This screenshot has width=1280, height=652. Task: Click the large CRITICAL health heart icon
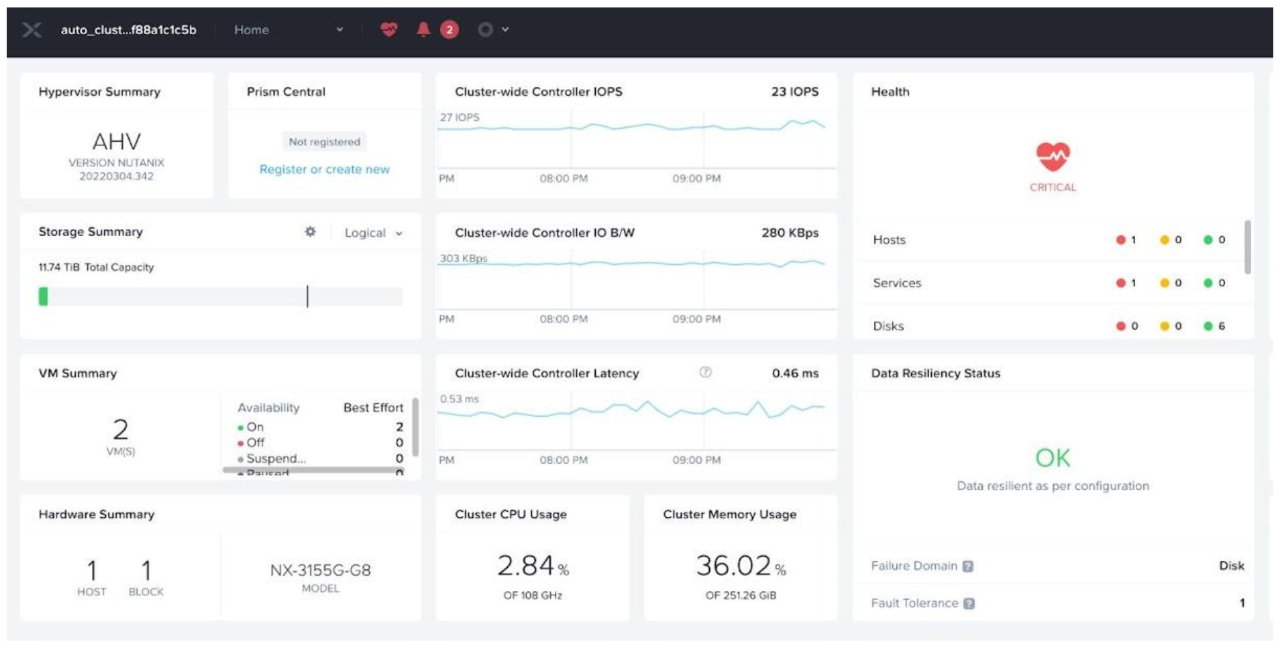1052,156
